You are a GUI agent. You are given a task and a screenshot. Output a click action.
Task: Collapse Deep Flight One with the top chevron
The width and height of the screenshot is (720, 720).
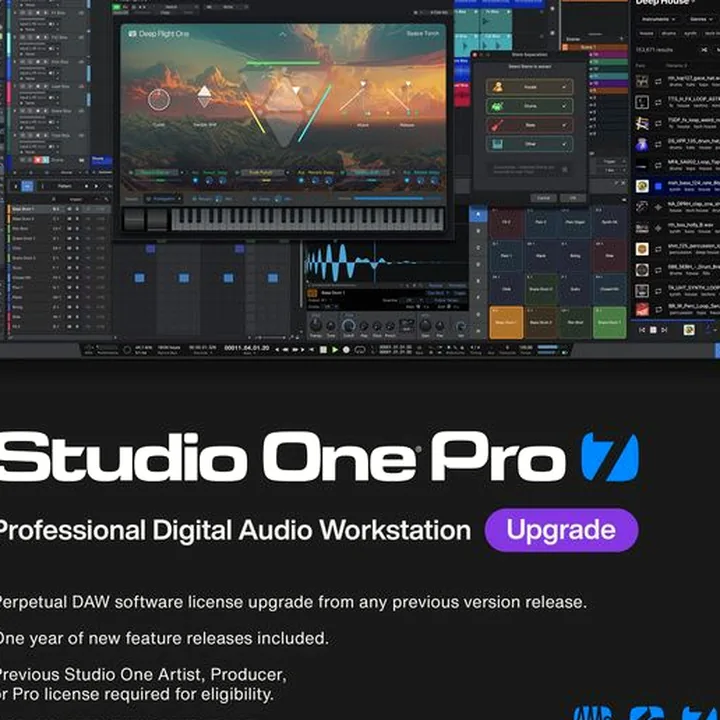click(x=282, y=34)
